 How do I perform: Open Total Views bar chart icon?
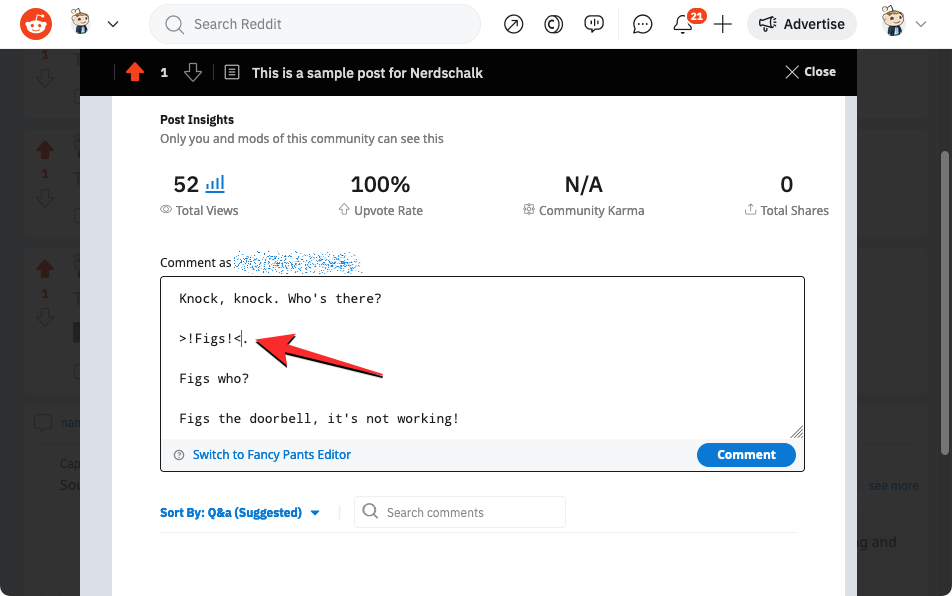(x=215, y=184)
